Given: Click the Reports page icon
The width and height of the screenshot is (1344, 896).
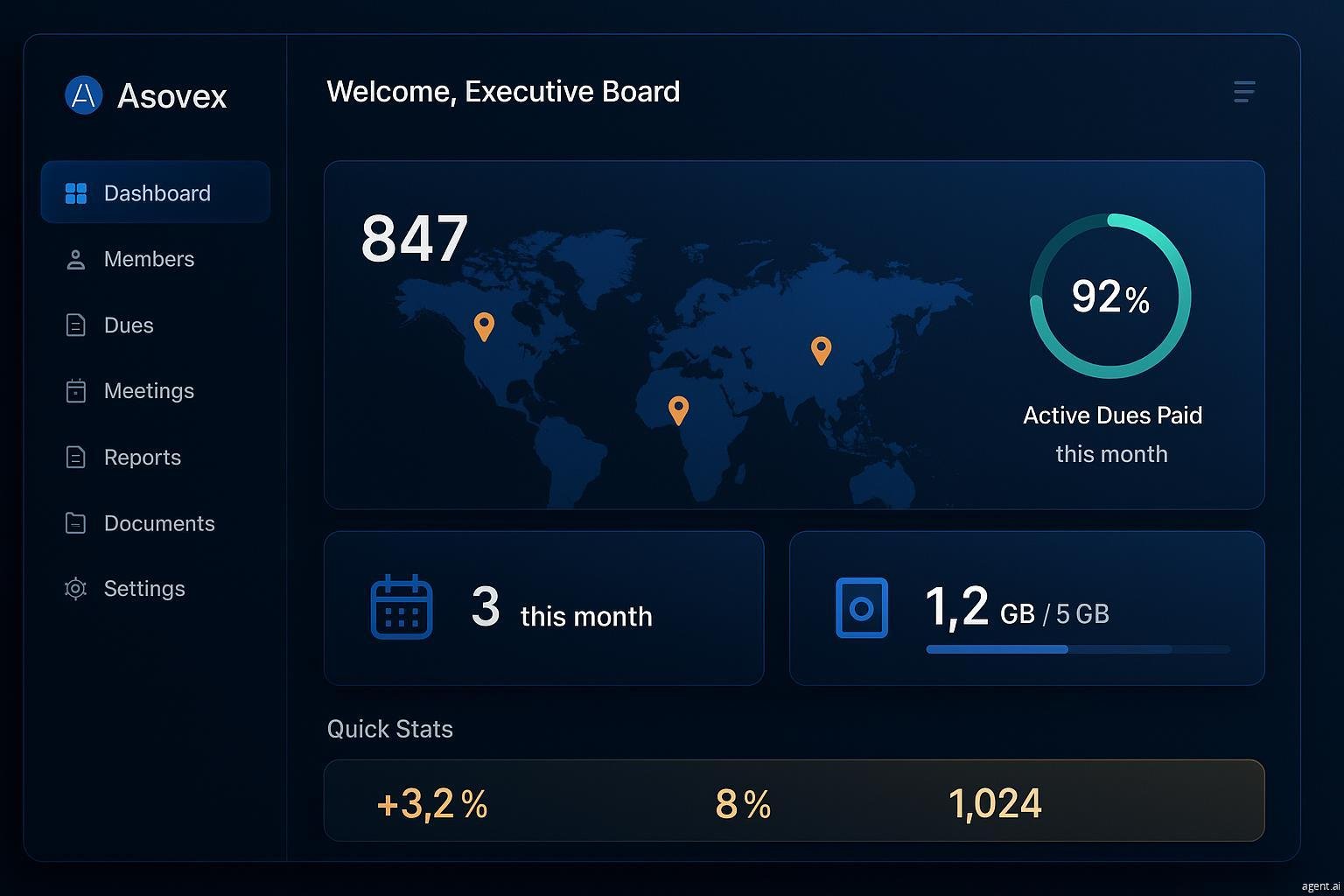Looking at the screenshot, I should pos(76,457).
